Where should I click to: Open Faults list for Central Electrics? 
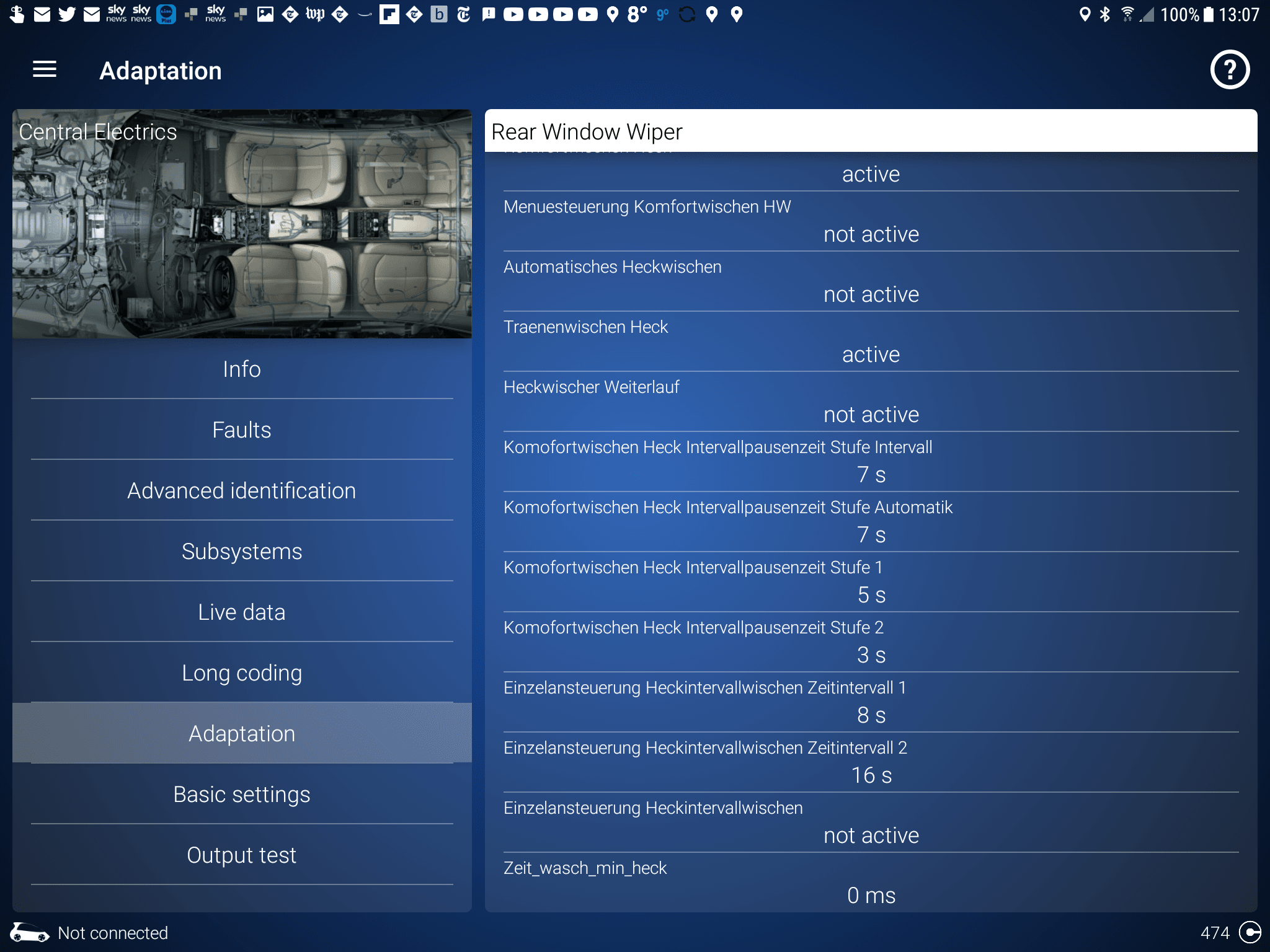[x=242, y=430]
